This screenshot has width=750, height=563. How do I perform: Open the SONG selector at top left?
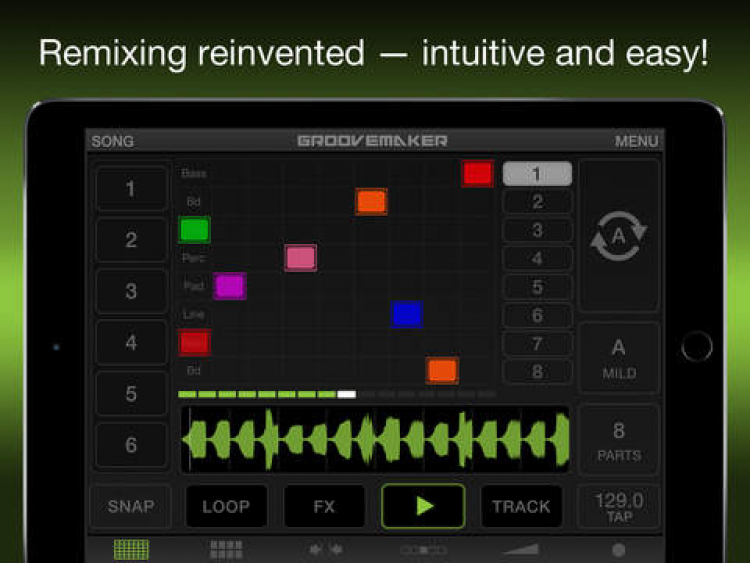[113, 141]
